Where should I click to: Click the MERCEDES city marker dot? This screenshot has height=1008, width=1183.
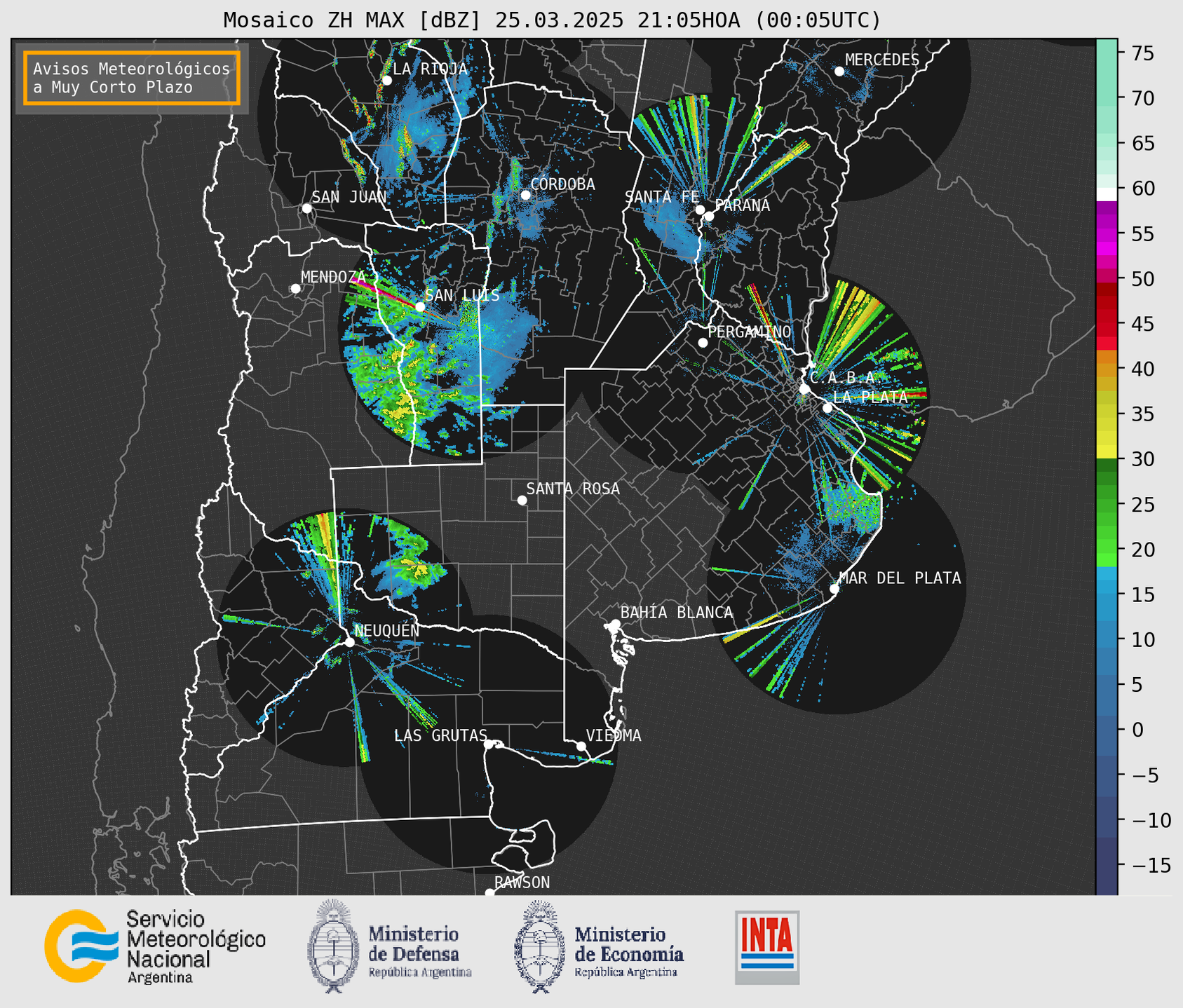pos(839,71)
